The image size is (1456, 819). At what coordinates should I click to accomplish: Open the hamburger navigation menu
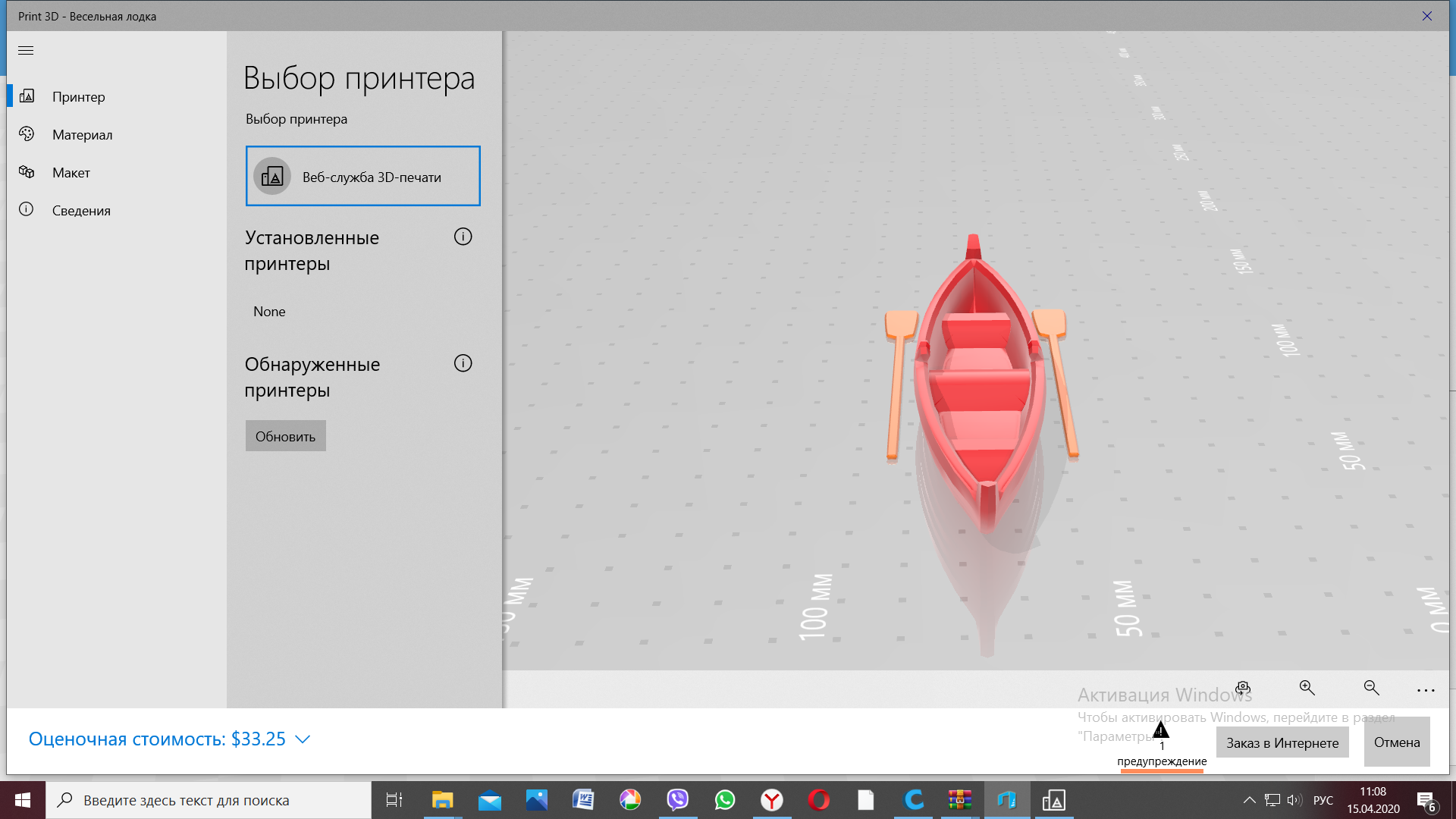(x=26, y=51)
